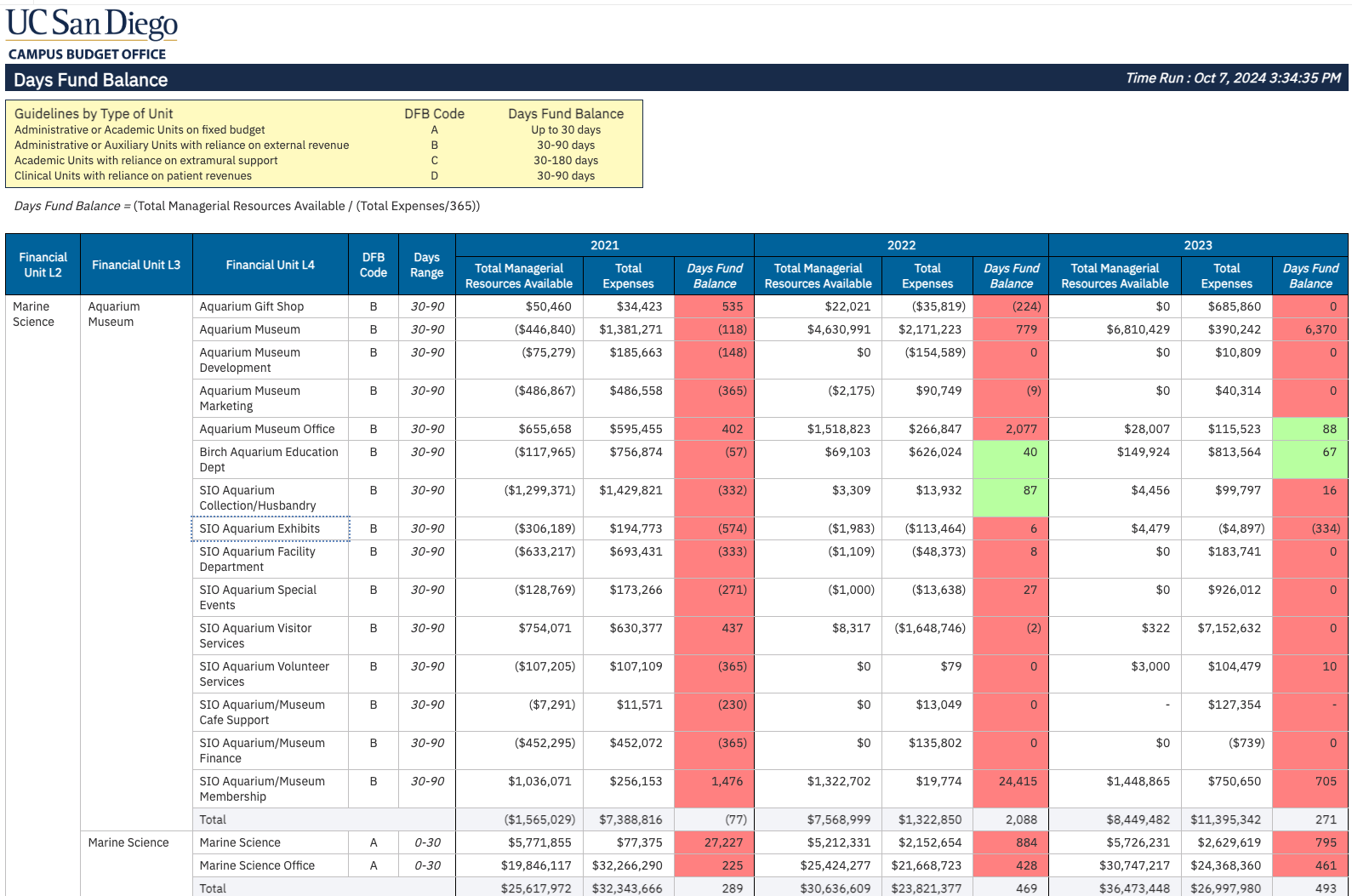Click the SIO Aquarium Exhibits row label

260,528
